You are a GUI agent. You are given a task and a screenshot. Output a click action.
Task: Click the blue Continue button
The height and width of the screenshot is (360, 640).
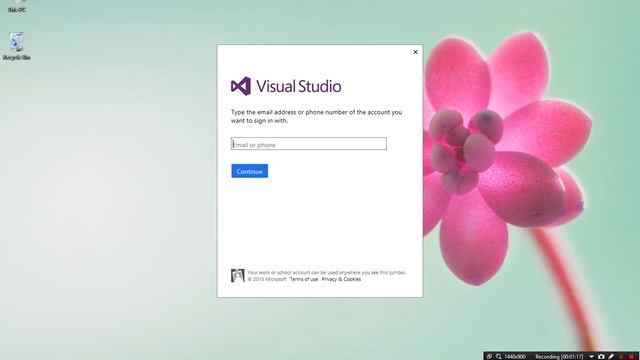click(x=249, y=171)
